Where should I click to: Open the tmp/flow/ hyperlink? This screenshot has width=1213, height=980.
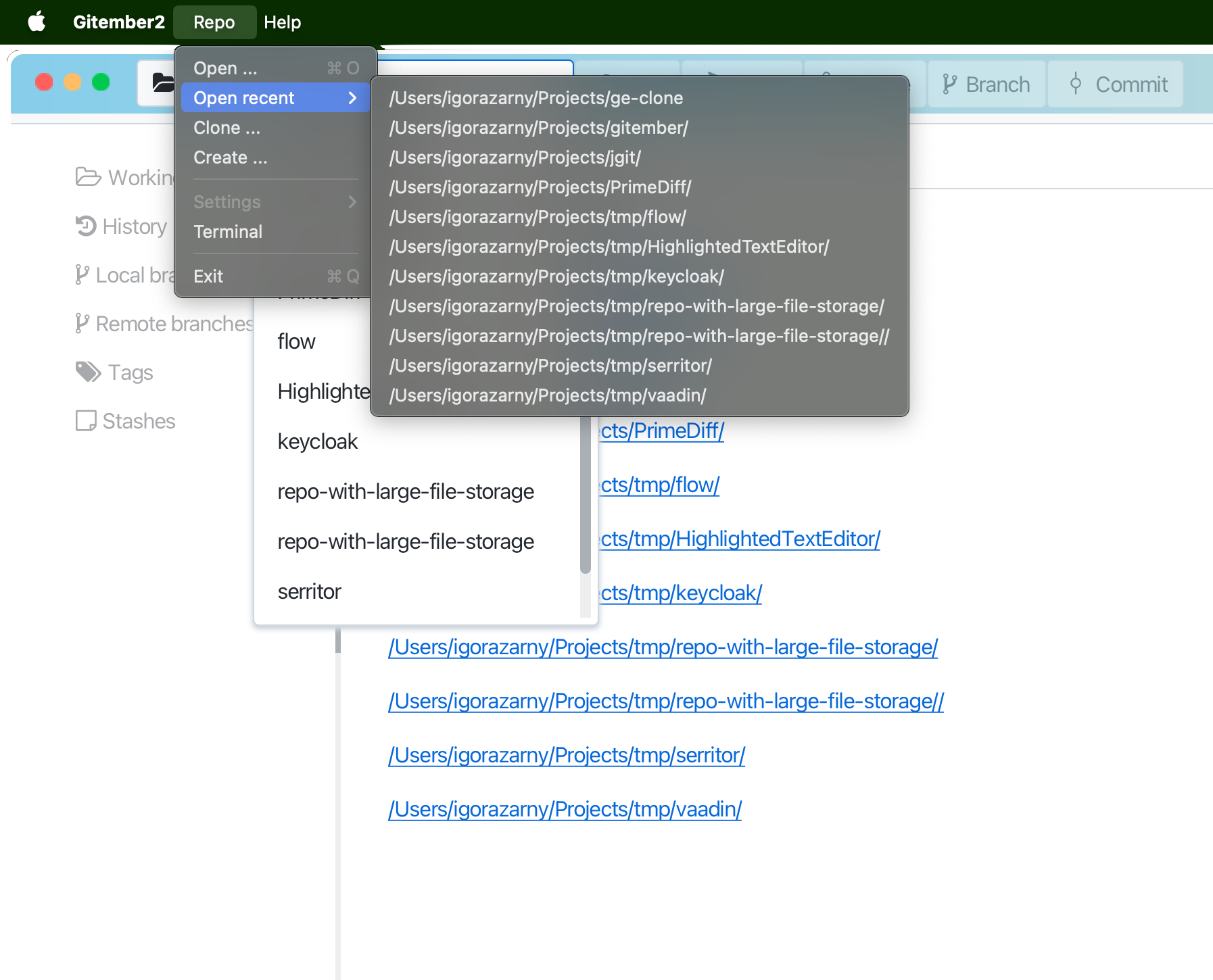659,485
